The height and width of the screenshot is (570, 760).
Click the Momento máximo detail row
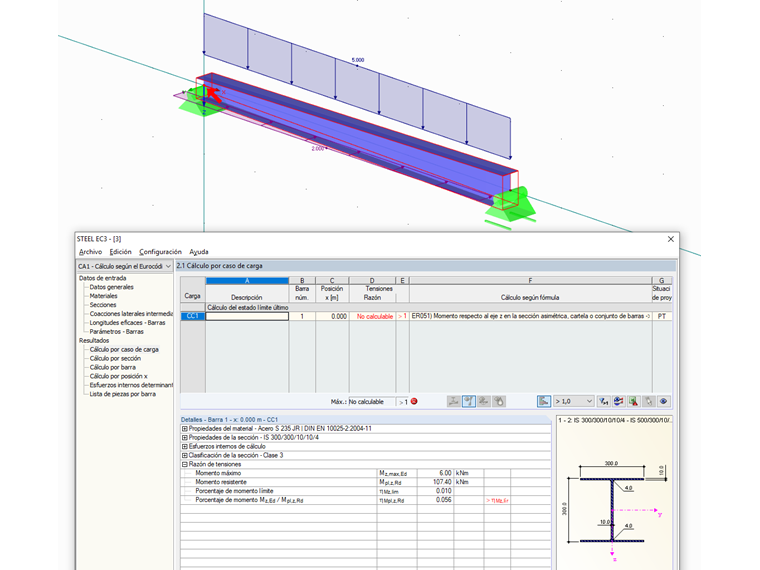click(366, 473)
